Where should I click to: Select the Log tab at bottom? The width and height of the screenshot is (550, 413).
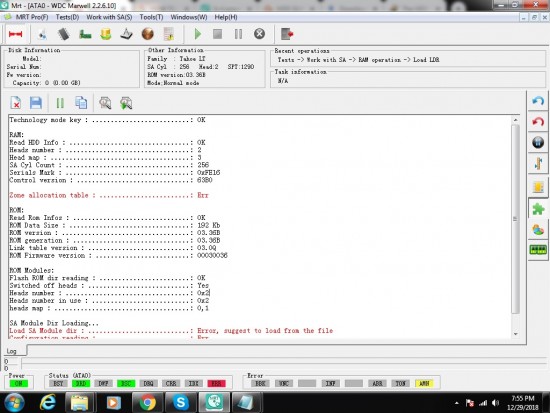point(12,351)
